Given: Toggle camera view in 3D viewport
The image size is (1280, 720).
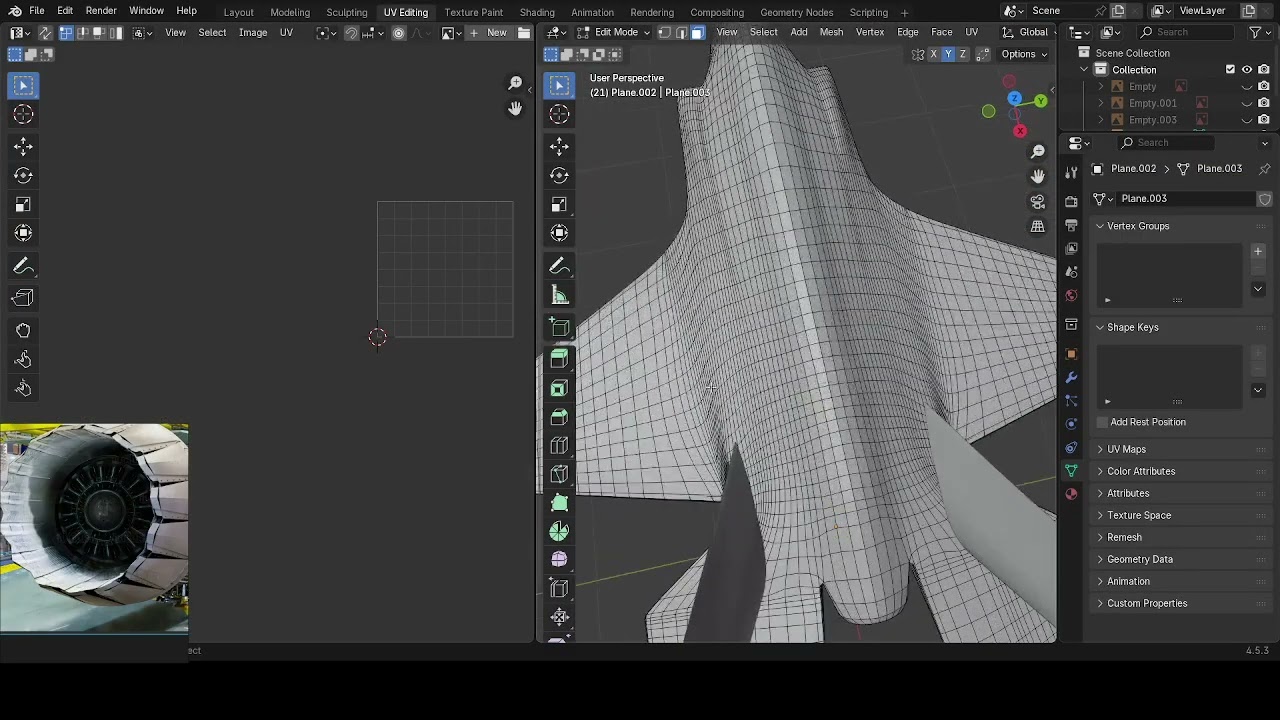Looking at the screenshot, I should coord(1038,202).
